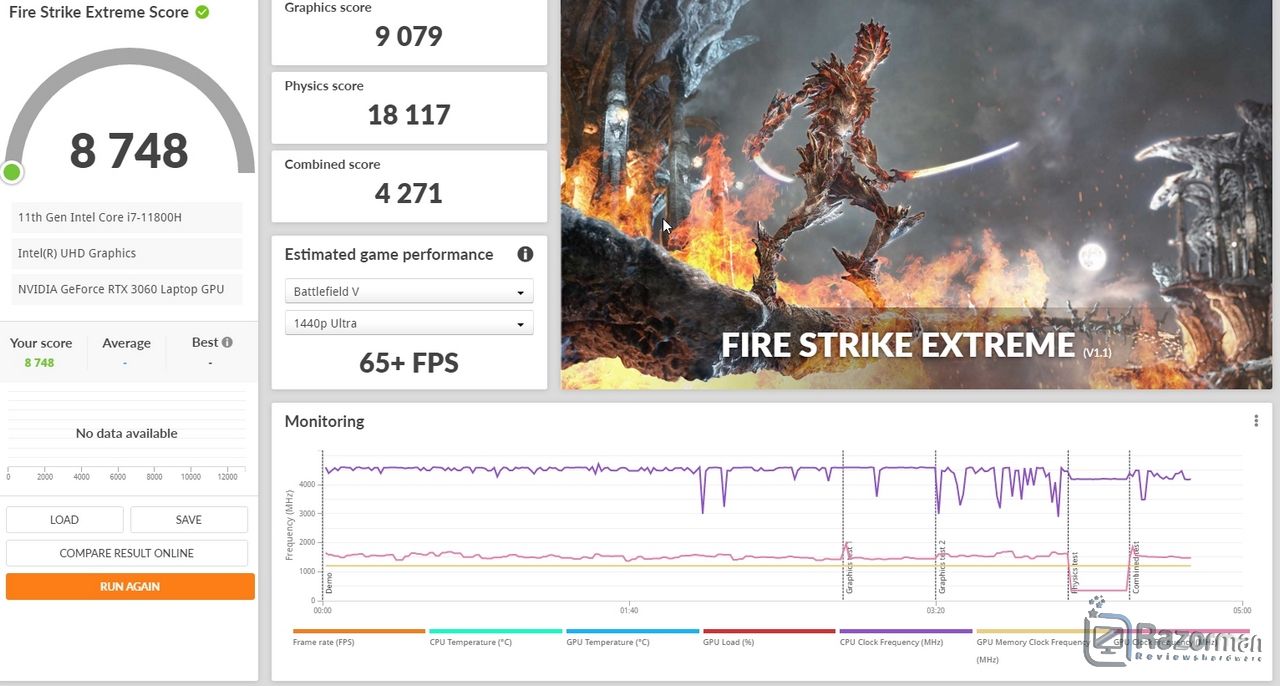Image resolution: width=1280 pixels, height=686 pixels.
Task: Click the NVIDIA GeForce RTX 3060 Laptop GPU row
Action: 127,289
